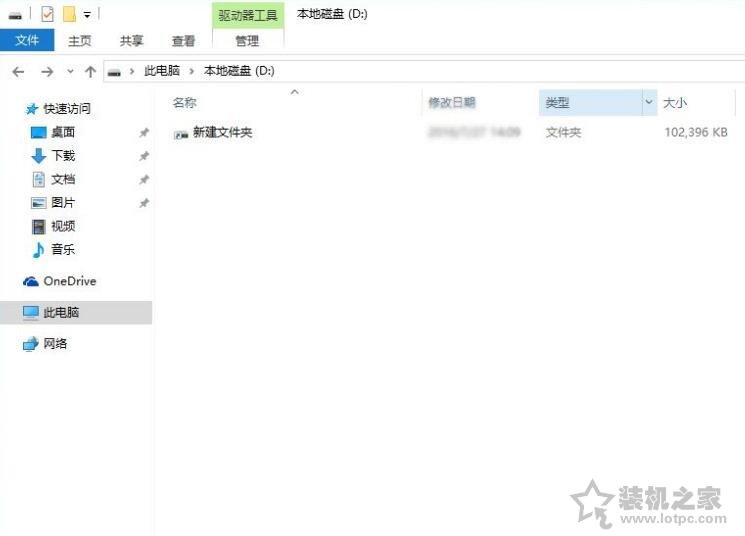Image resolution: width=745 pixels, height=536 pixels.
Task: Click the 视频 film icon
Action: click(38, 227)
